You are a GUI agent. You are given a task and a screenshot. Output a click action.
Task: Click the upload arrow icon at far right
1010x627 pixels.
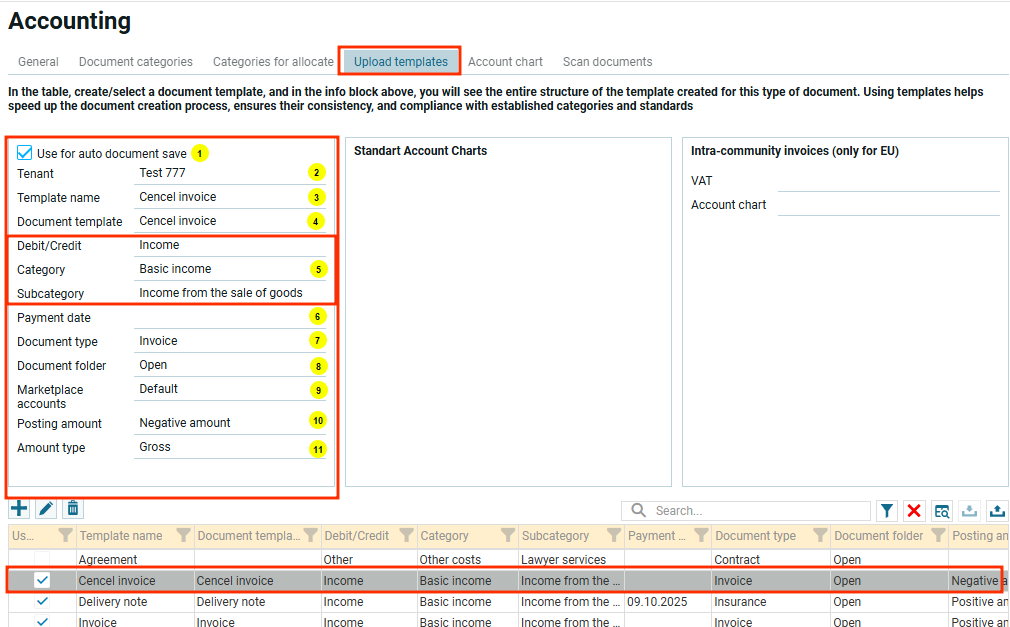pos(997,511)
